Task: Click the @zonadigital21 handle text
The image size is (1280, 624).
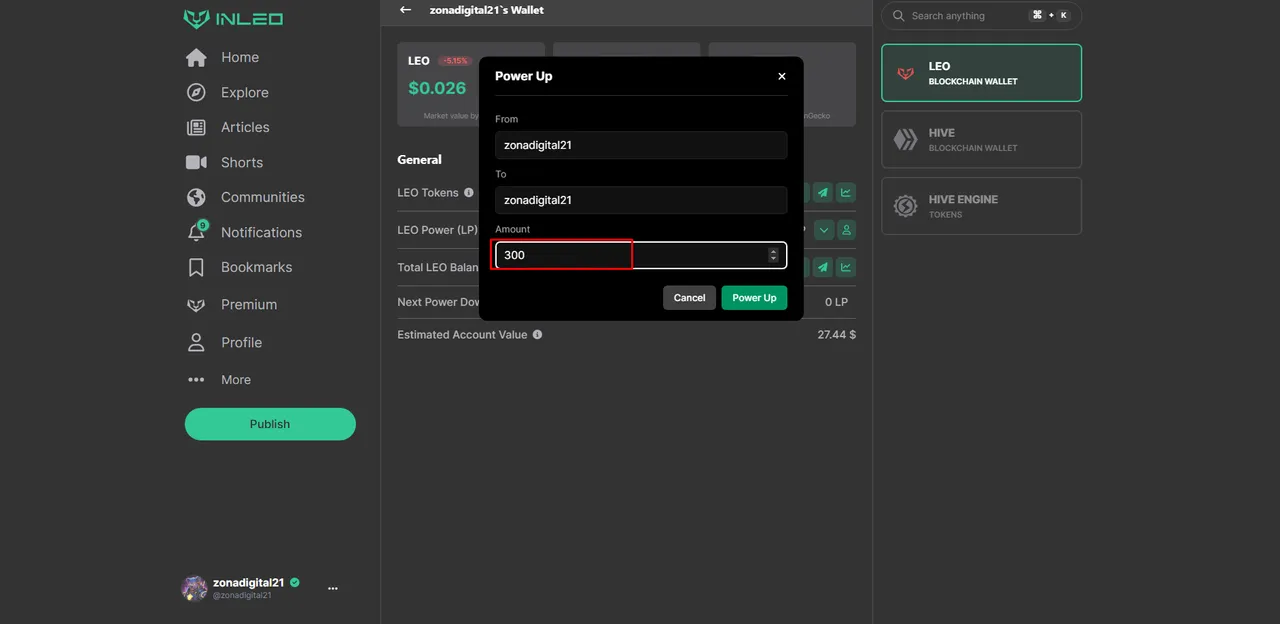Action: tap(242, 595)
